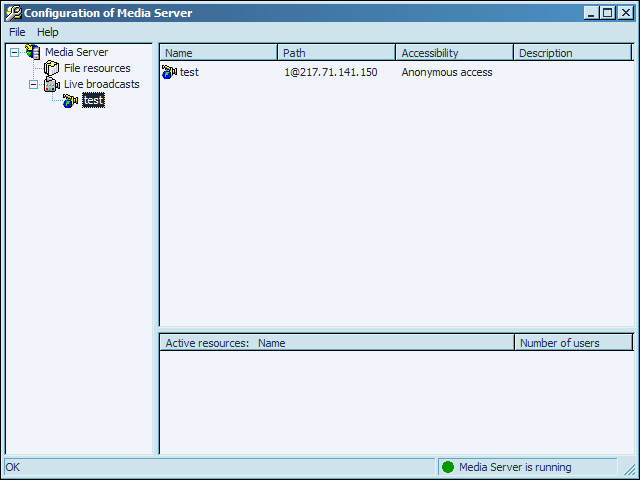Click the test broadcast icon in tree
The width and height of the screenshot is (640, 480).
pyautogui.click(x=70, y=100)
